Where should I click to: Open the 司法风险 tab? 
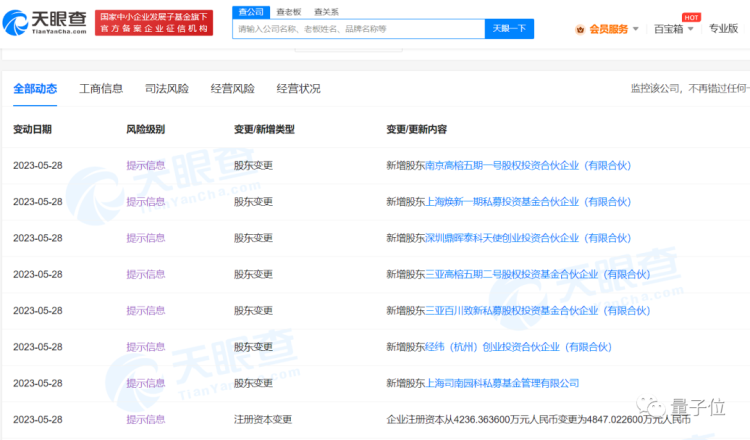167,89
